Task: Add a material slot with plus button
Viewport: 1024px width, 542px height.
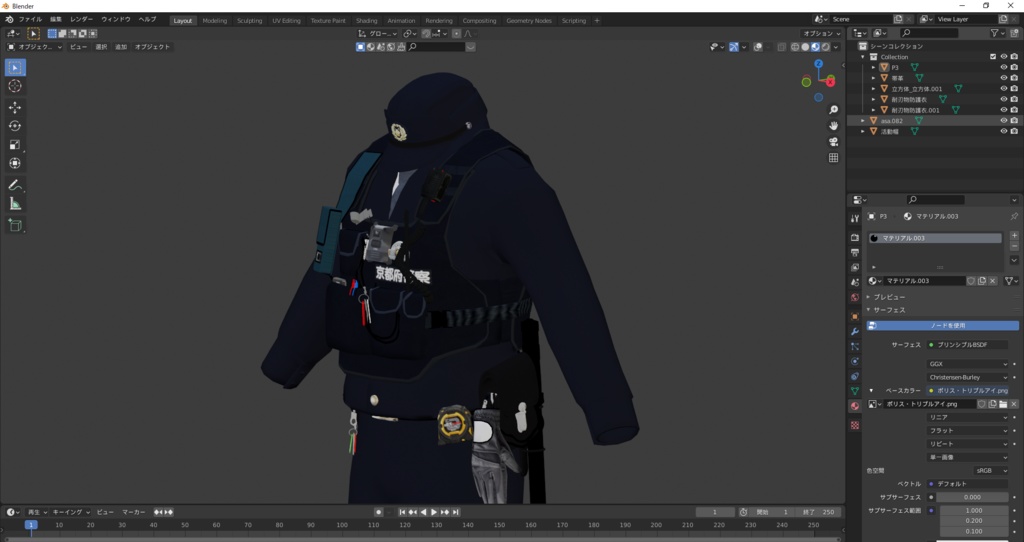Action: point(1014,236)
